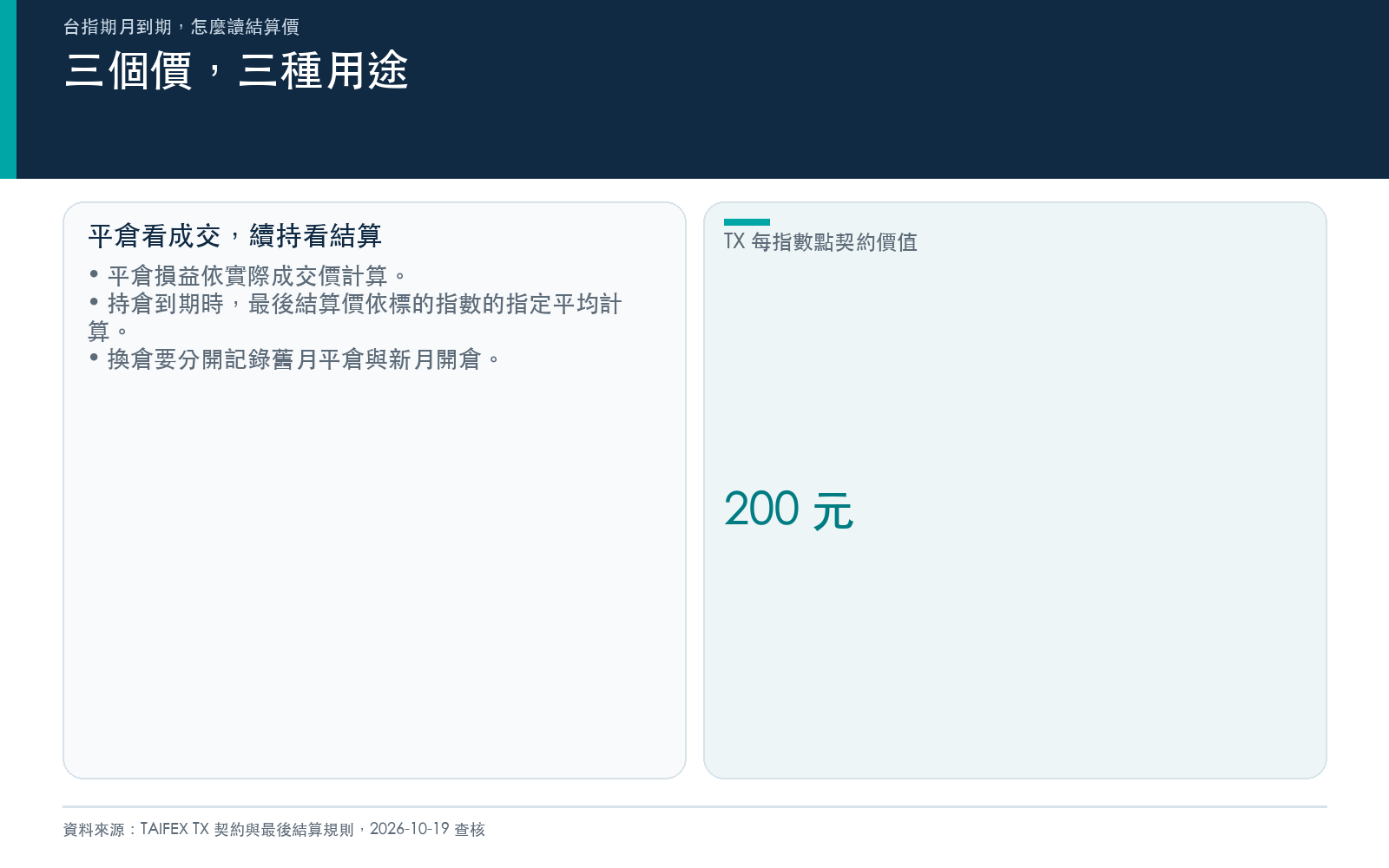The height and width of the screenshot is (868, 1389).
Task: Select the bullet 換倉要分開記錄舊月平倉與新月開倉
Action: pos(295,359)
